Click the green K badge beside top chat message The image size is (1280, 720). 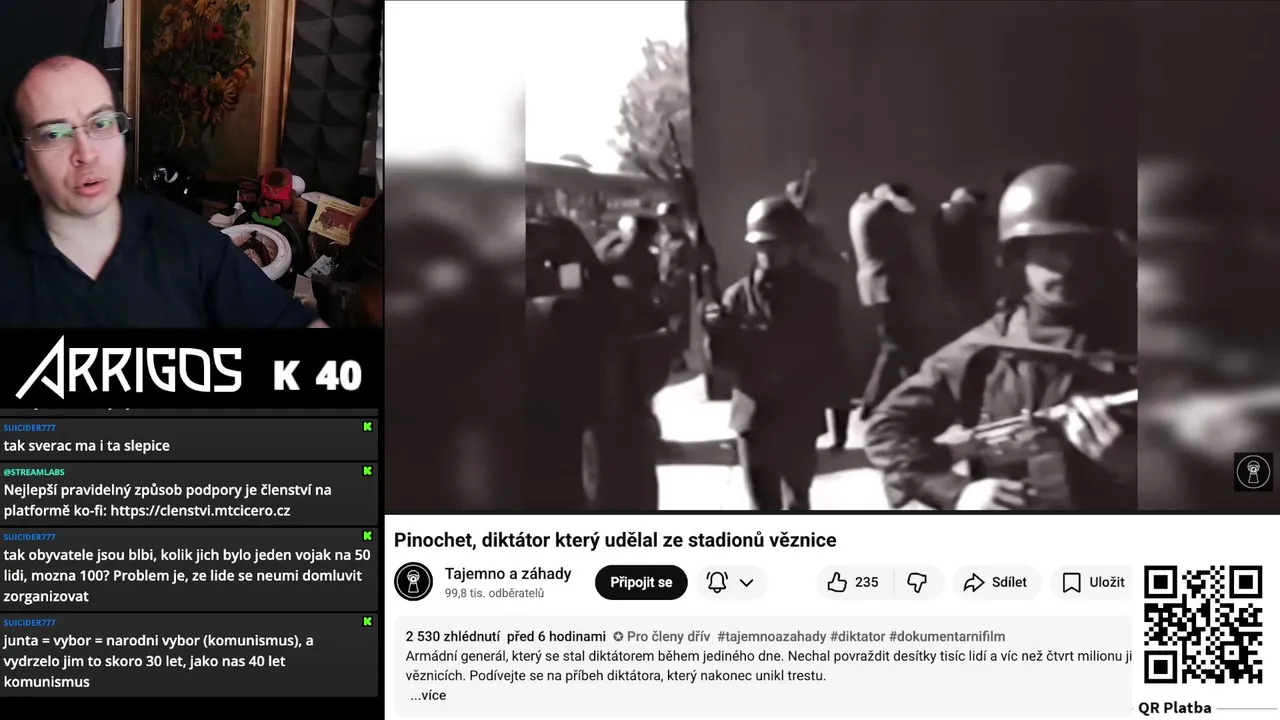coord(368,427)
